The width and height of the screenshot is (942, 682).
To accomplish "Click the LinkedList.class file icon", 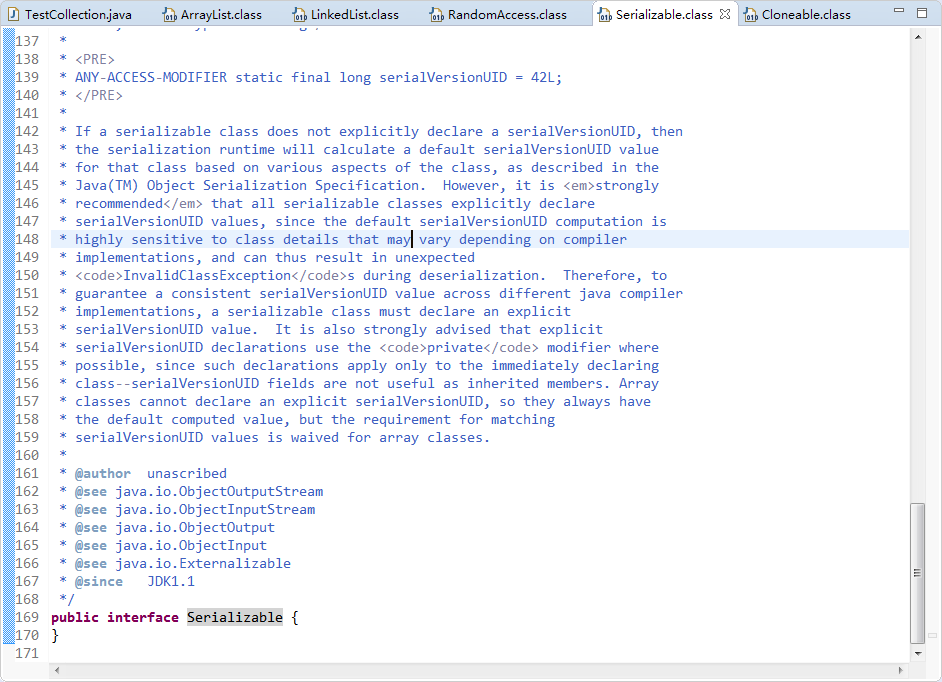I will tap(299, 14).
